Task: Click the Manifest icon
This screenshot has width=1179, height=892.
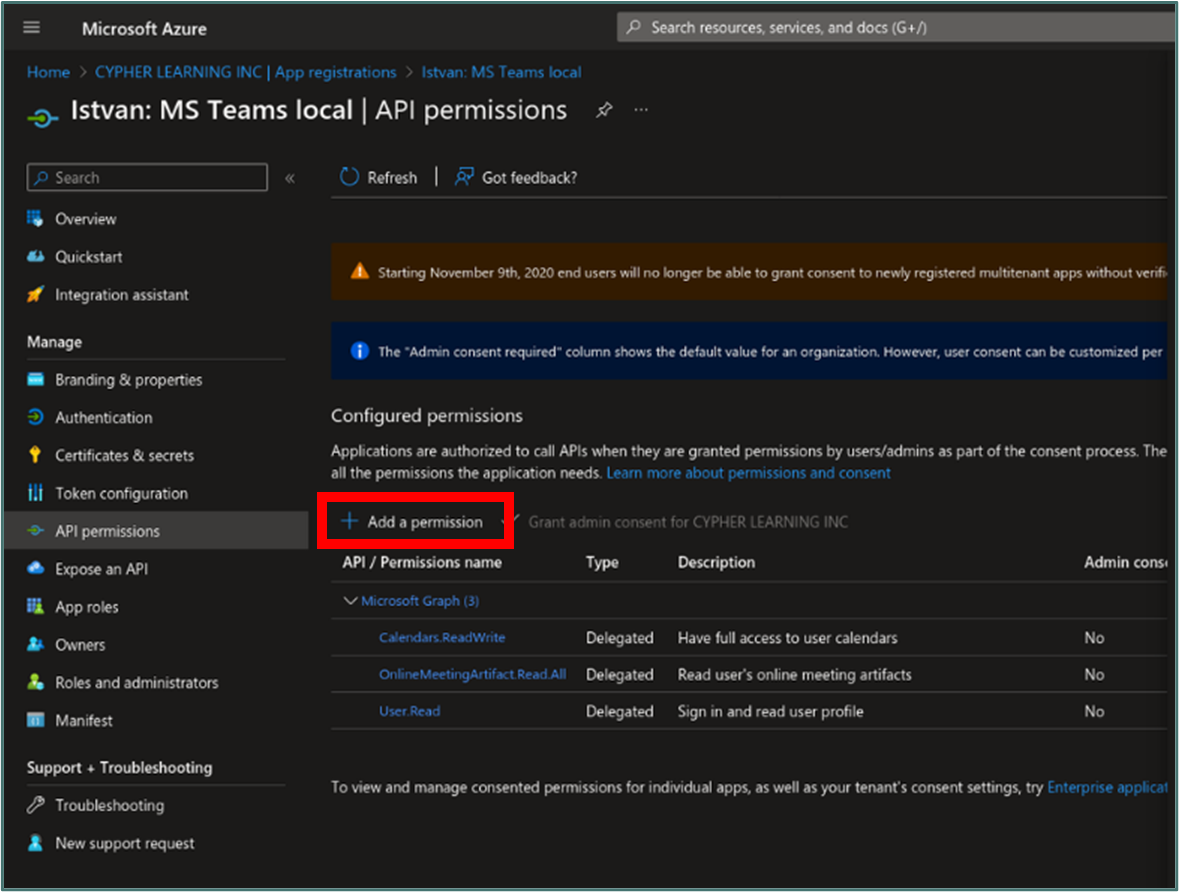Action: coord(35,720)
